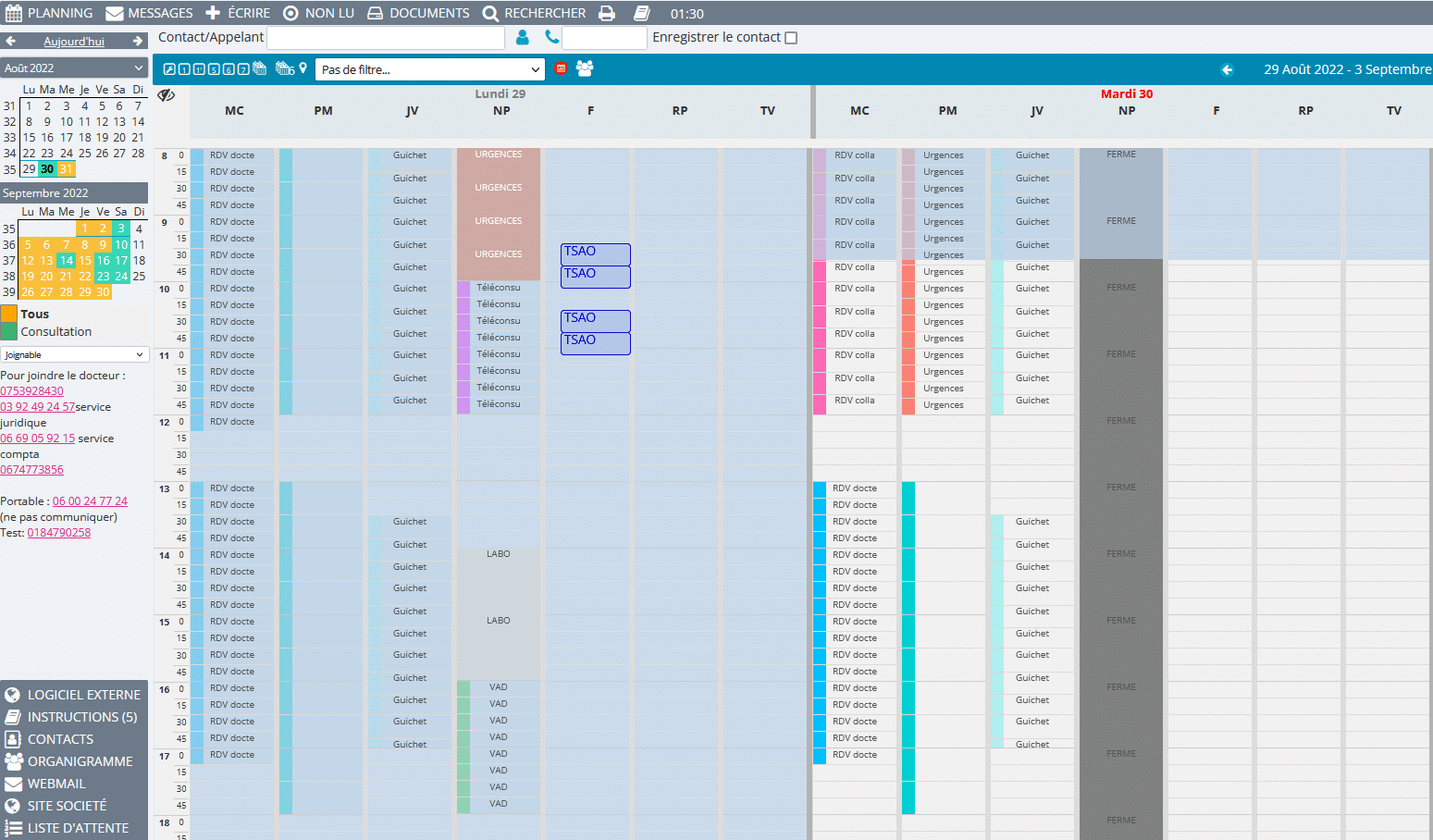1433x840 pixels.
Task: Switch to 5-day view icon
Action: [x=214, y=69]
